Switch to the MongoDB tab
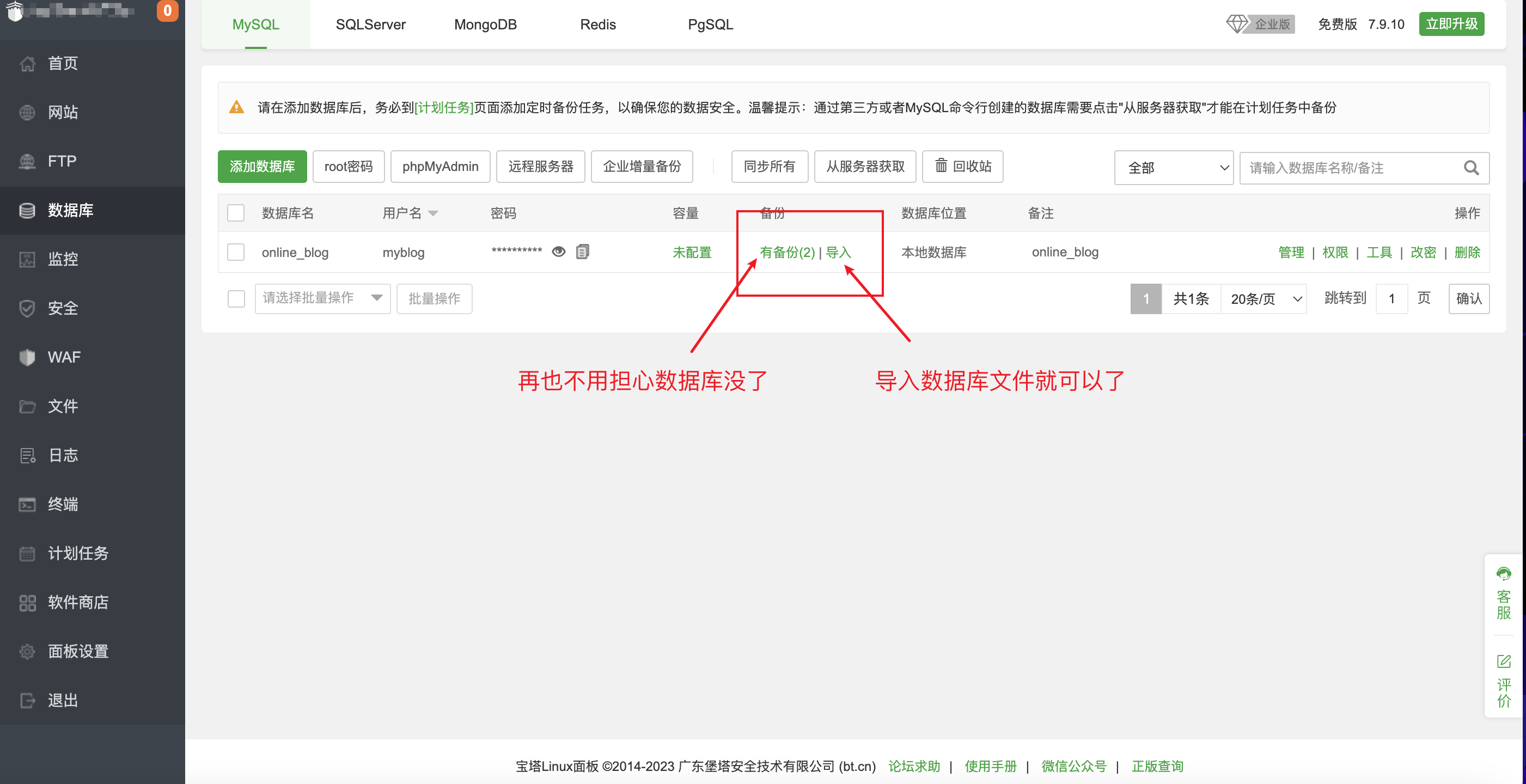This screenshot has width=1526, height=784. 486,24
